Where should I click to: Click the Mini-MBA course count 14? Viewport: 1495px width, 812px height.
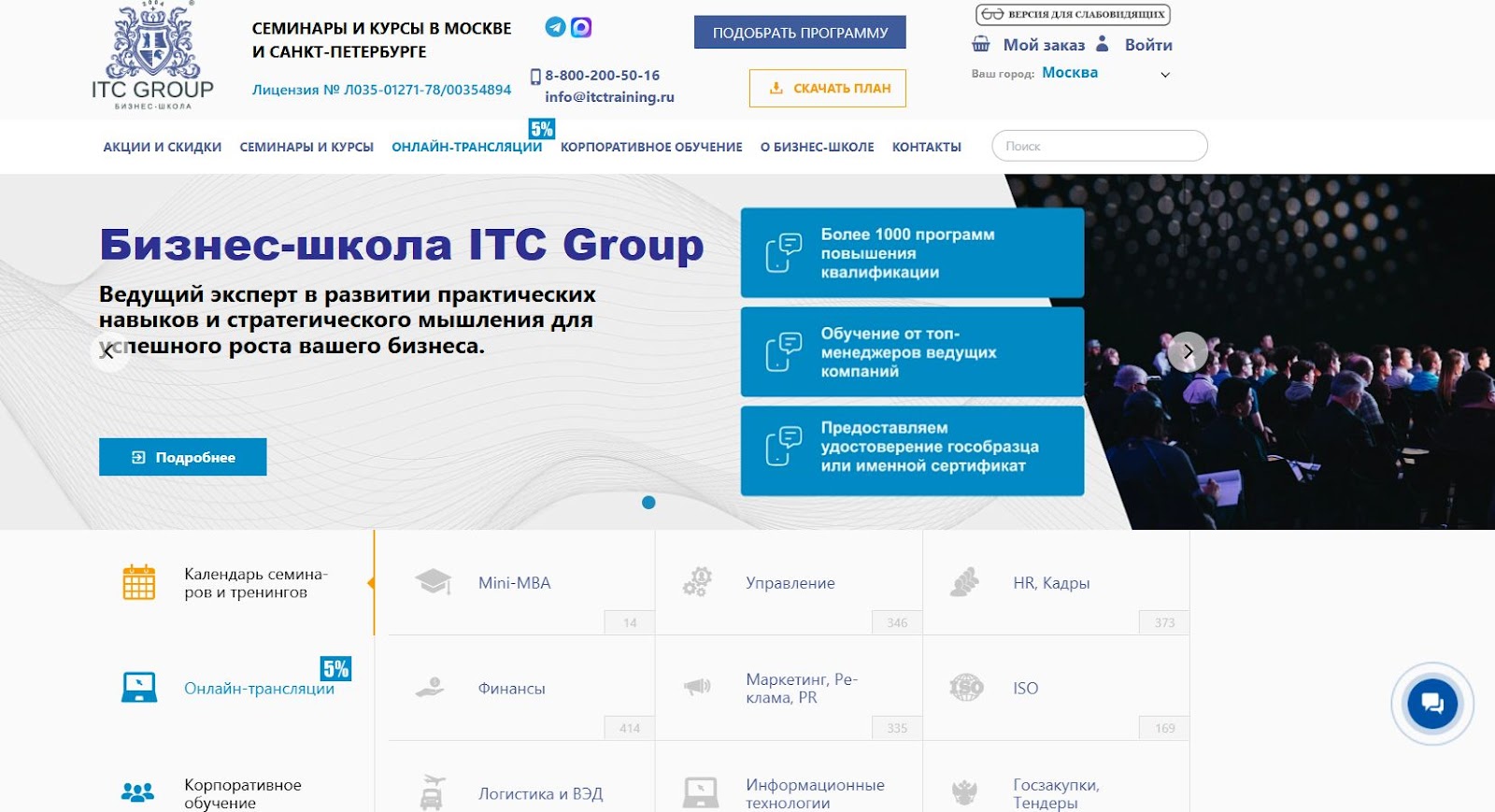(x=630, y=622)
